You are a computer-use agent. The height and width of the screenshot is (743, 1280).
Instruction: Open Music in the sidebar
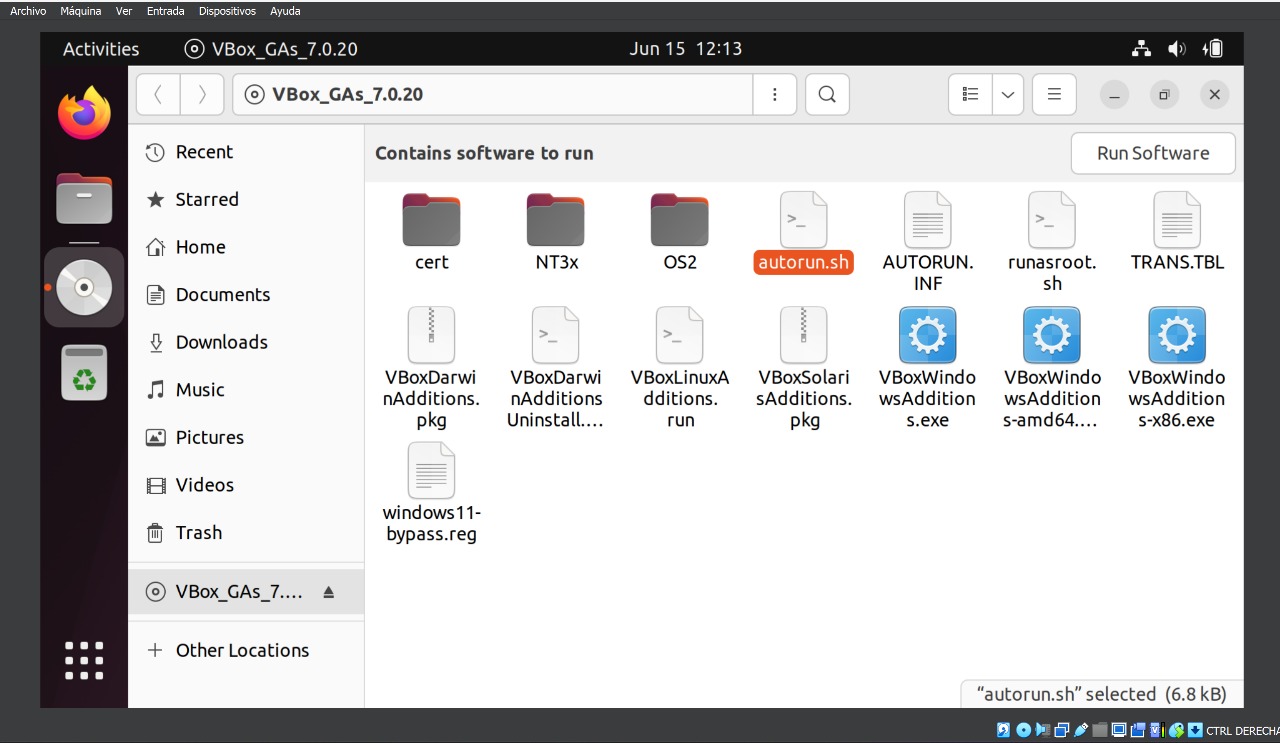click(246, 390)
